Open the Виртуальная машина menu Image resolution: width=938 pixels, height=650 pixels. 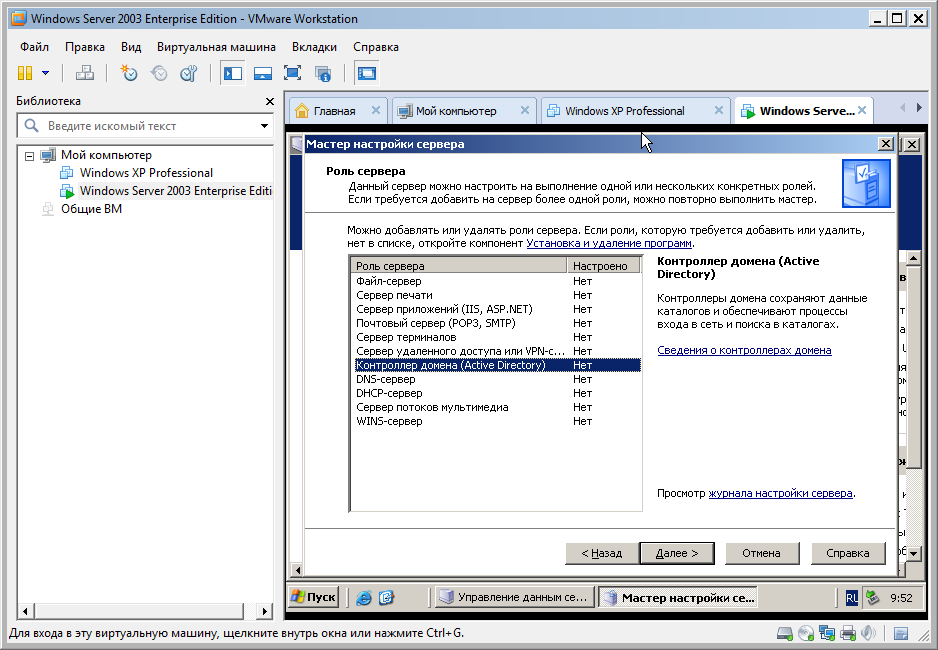tap(216, 47)
